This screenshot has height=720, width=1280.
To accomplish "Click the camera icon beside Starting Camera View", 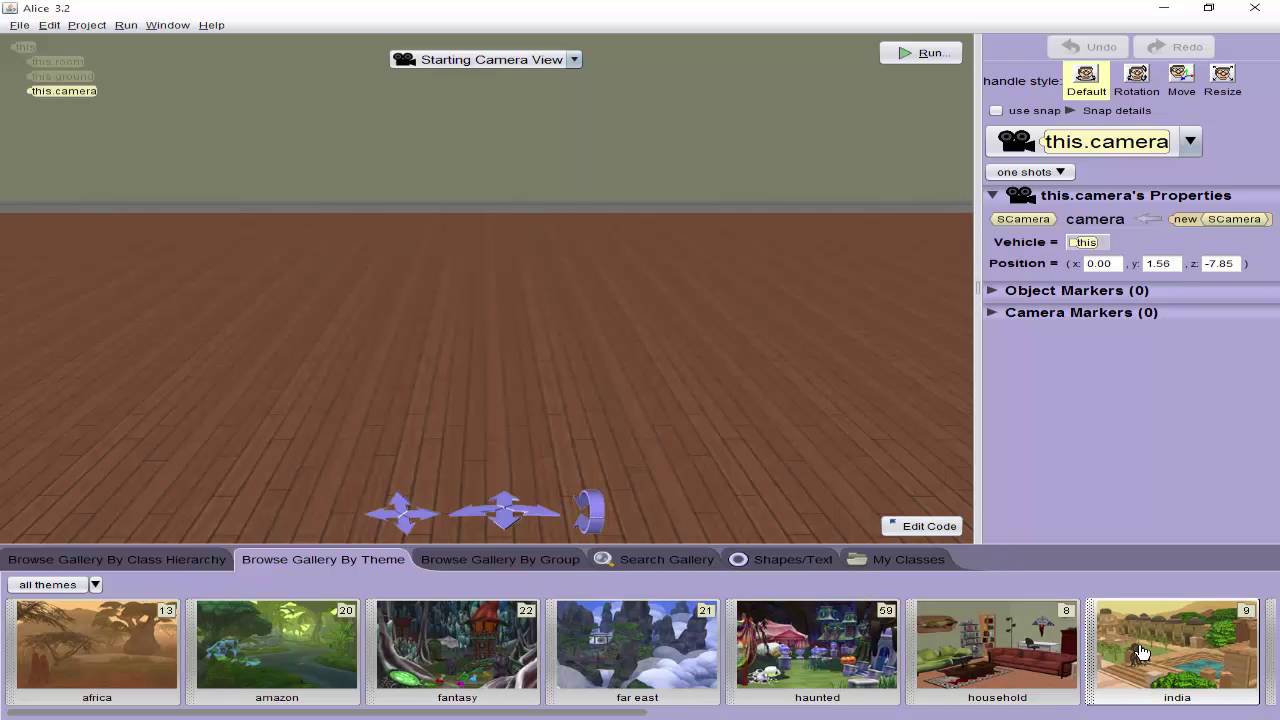I will [x=404, y=60].
